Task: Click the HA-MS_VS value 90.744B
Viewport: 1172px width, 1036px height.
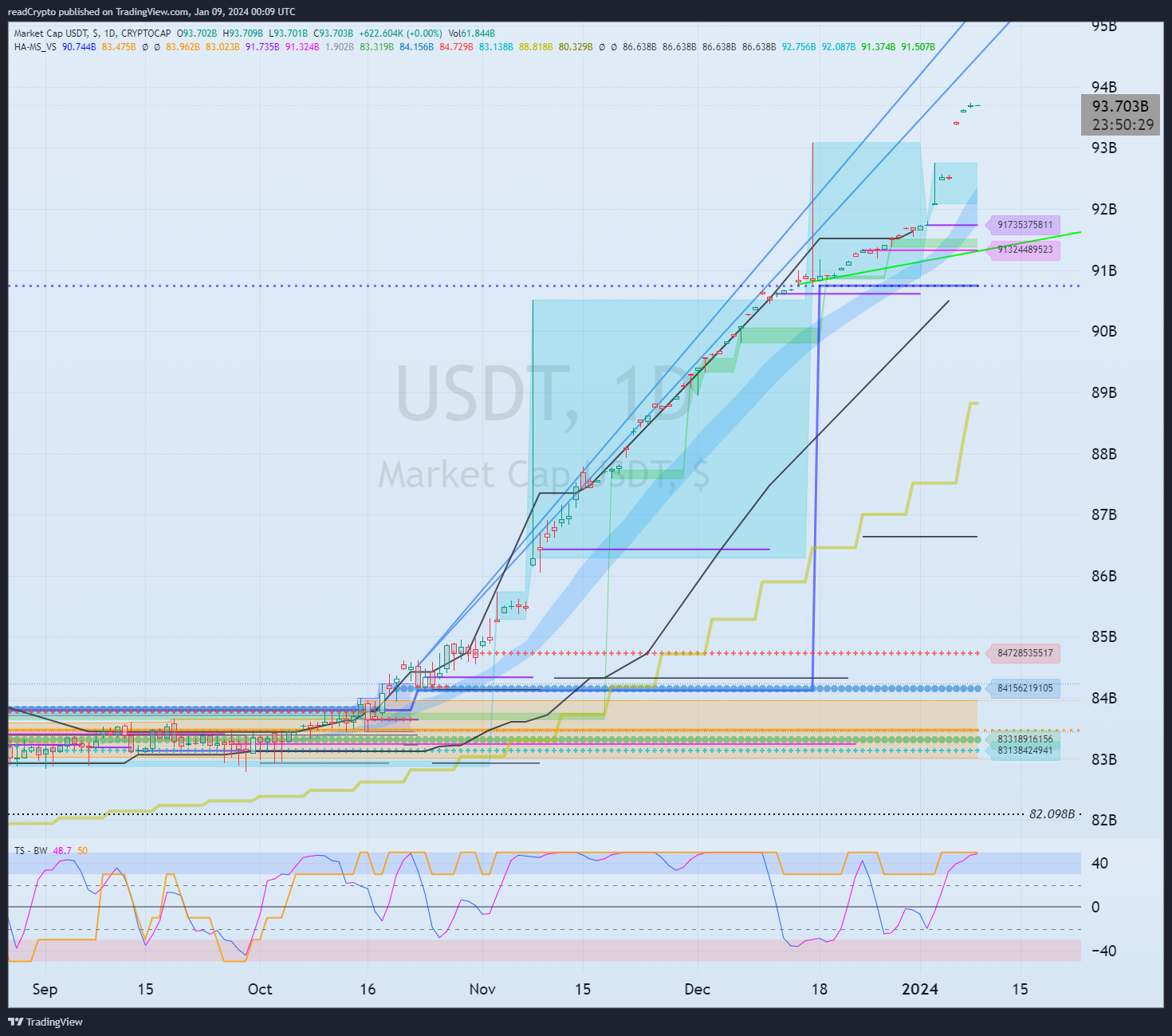Action: [x=79, y=47]
